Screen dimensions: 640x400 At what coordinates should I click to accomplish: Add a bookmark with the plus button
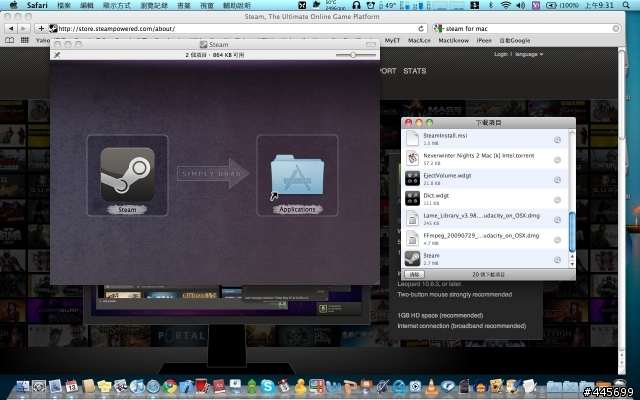click(x=41, y=29)
